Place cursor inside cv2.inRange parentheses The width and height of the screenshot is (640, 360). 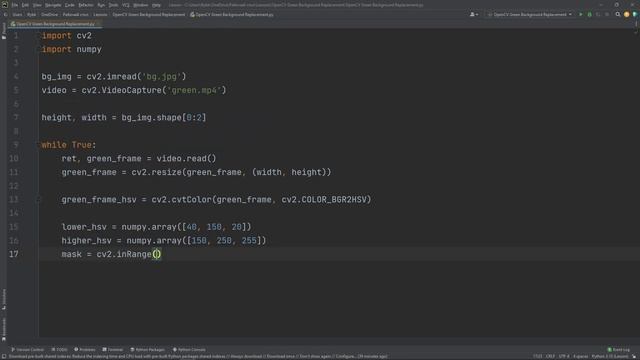coord(157,254)
